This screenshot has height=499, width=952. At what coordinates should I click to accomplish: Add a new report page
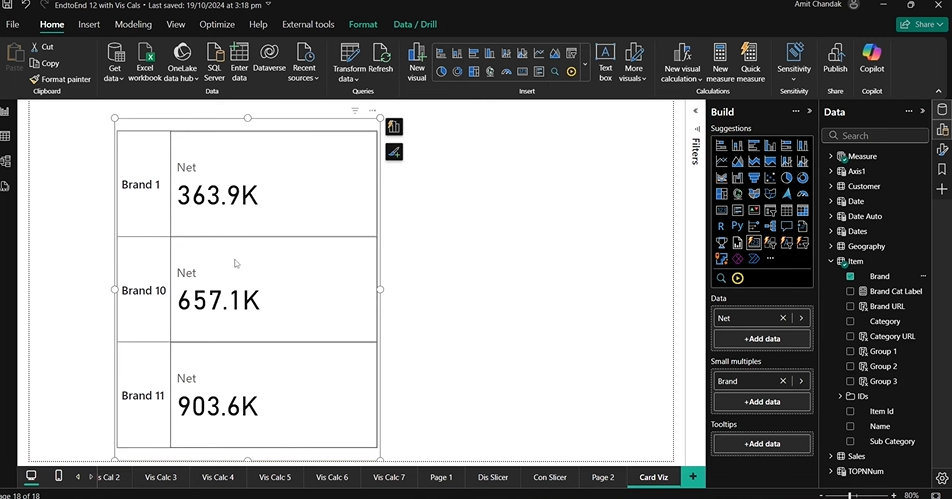point(693,477)
